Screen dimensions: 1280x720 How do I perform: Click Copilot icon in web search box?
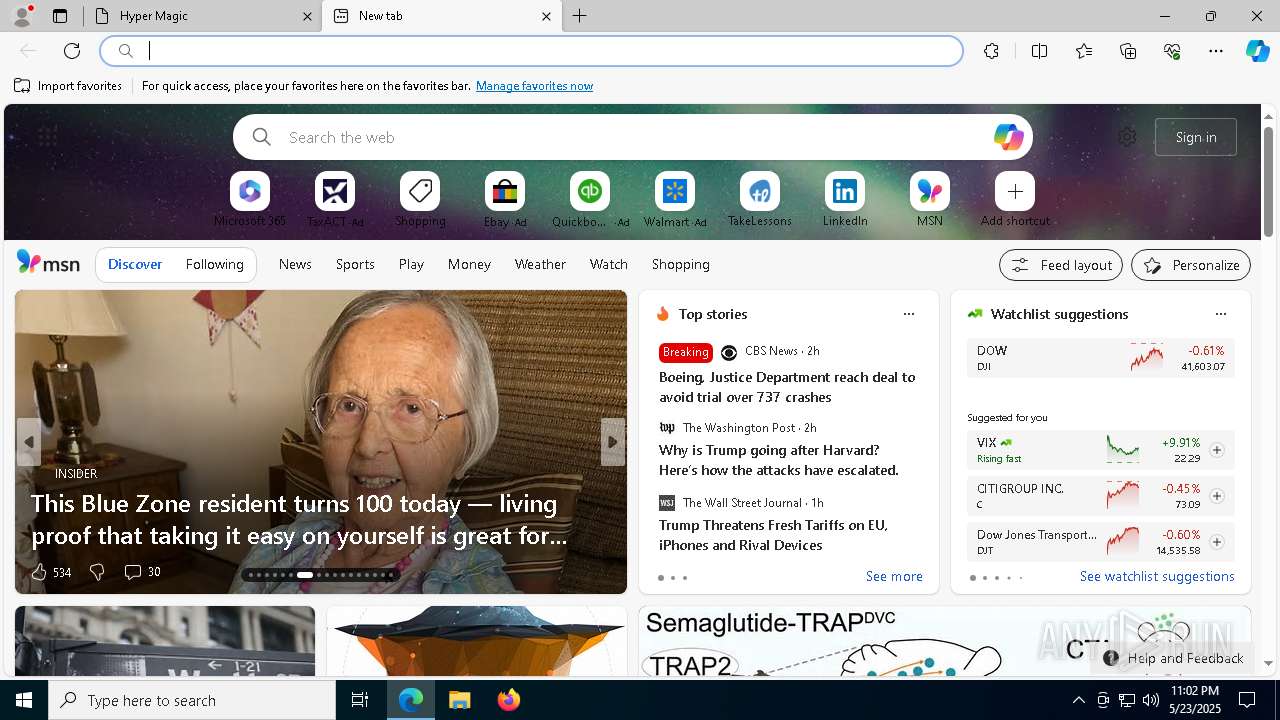coord(1008,137)
